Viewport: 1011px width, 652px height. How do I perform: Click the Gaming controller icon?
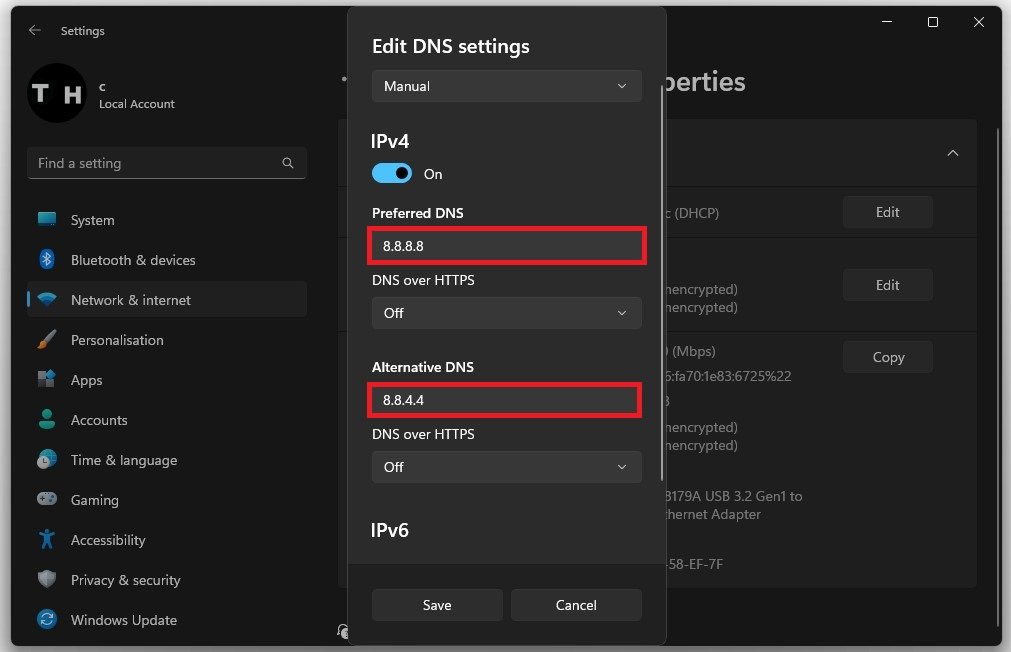(46, 499)
